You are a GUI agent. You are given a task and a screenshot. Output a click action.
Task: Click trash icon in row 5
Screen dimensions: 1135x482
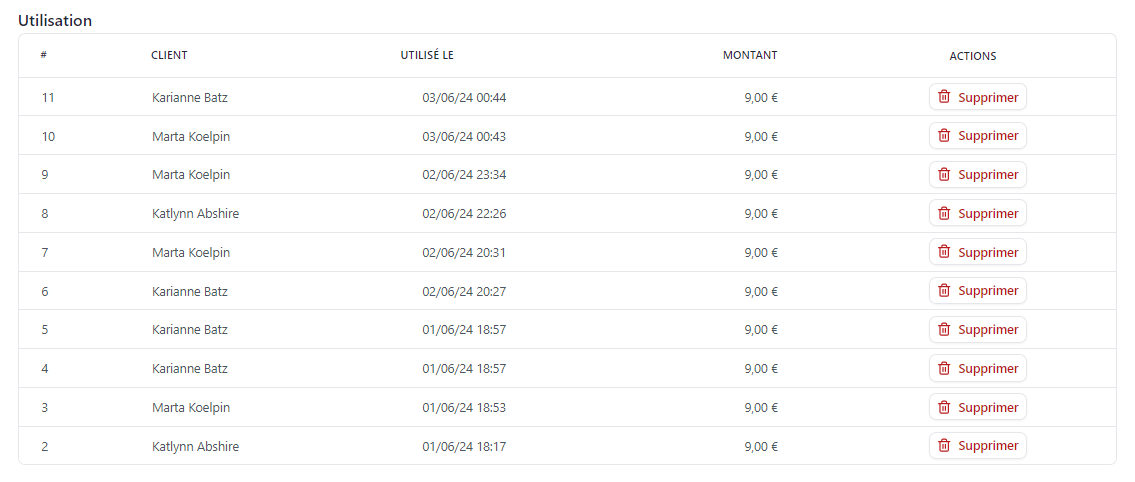tap(944, 330)
